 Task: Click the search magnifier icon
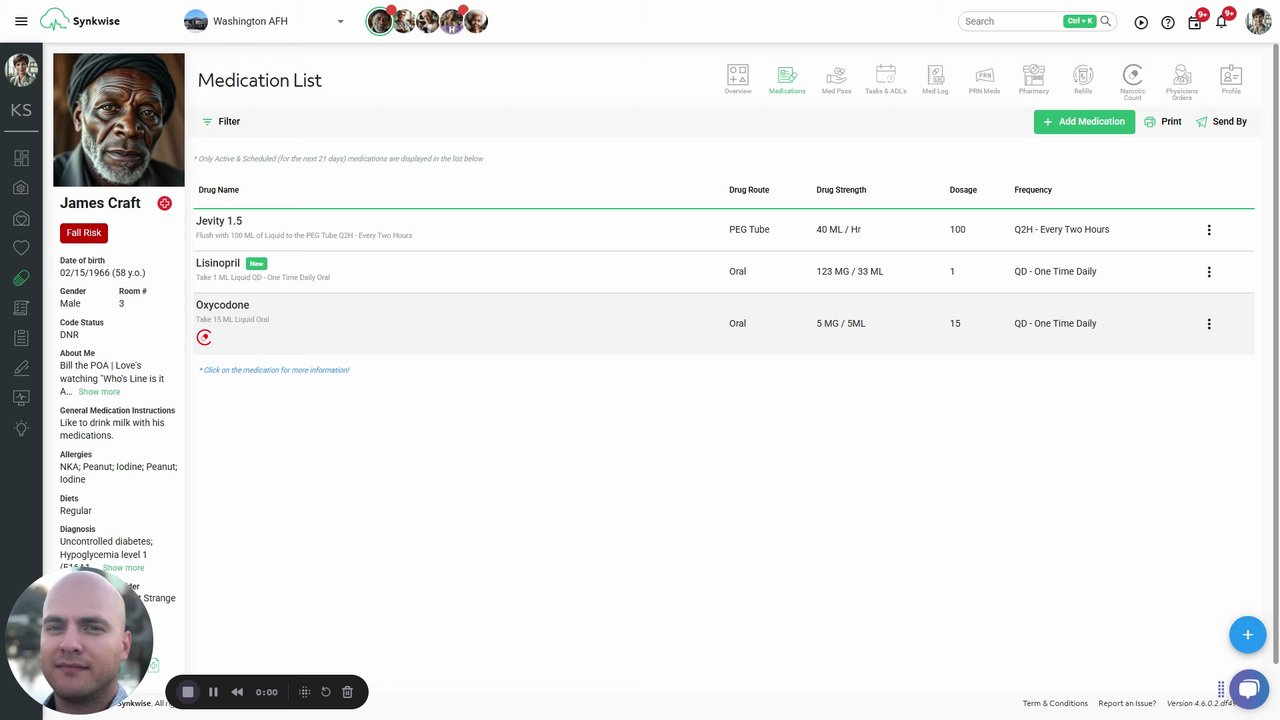(1106, 21)
